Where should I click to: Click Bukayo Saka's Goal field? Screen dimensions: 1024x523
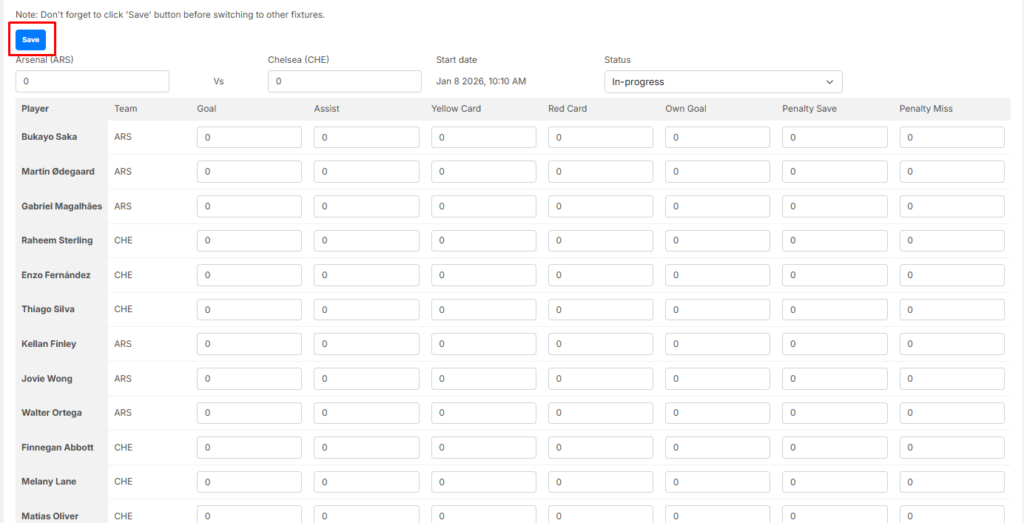249,137
